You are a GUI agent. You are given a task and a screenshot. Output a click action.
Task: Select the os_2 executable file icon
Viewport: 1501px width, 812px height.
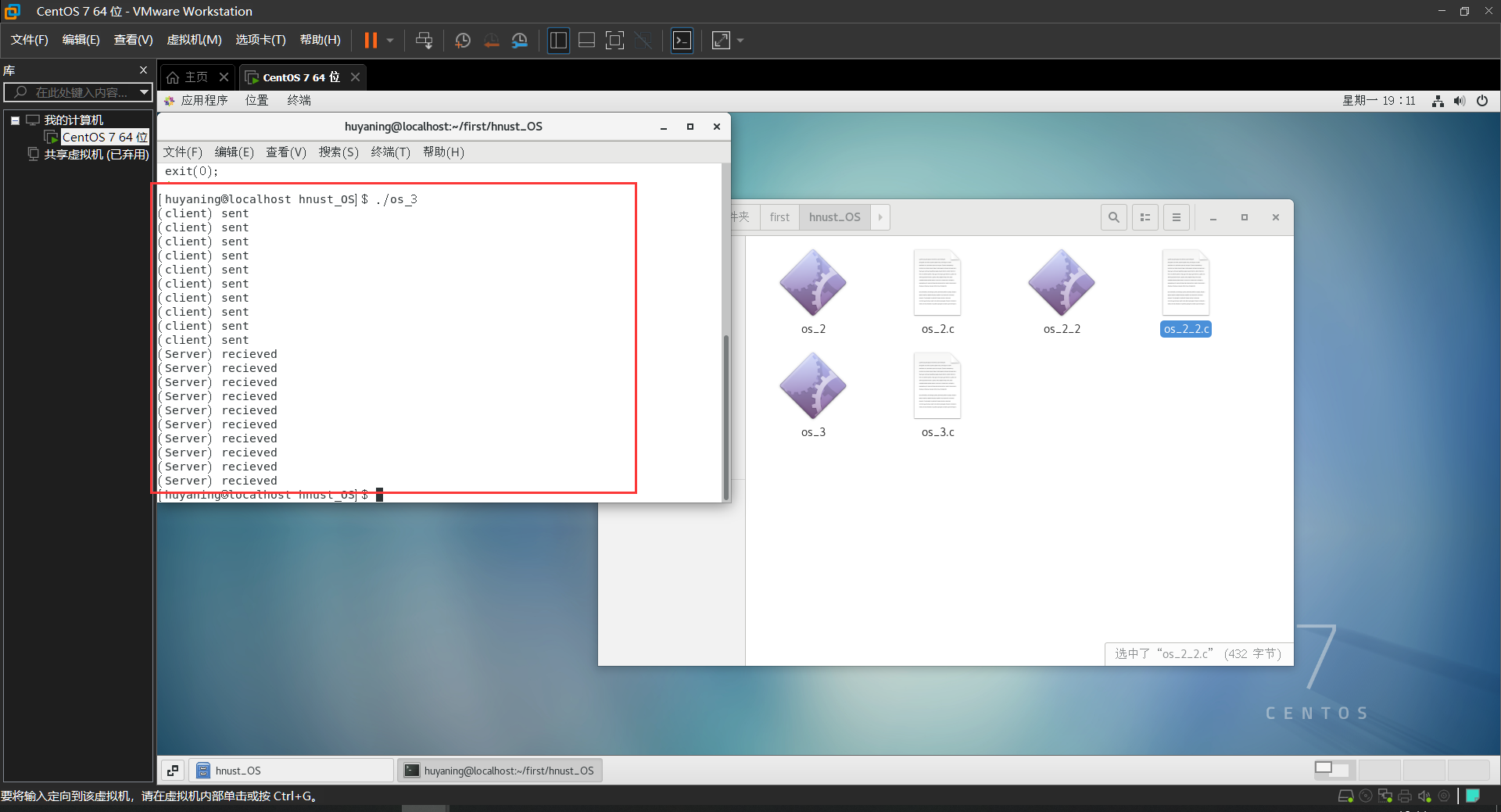(x=813, y=283)
